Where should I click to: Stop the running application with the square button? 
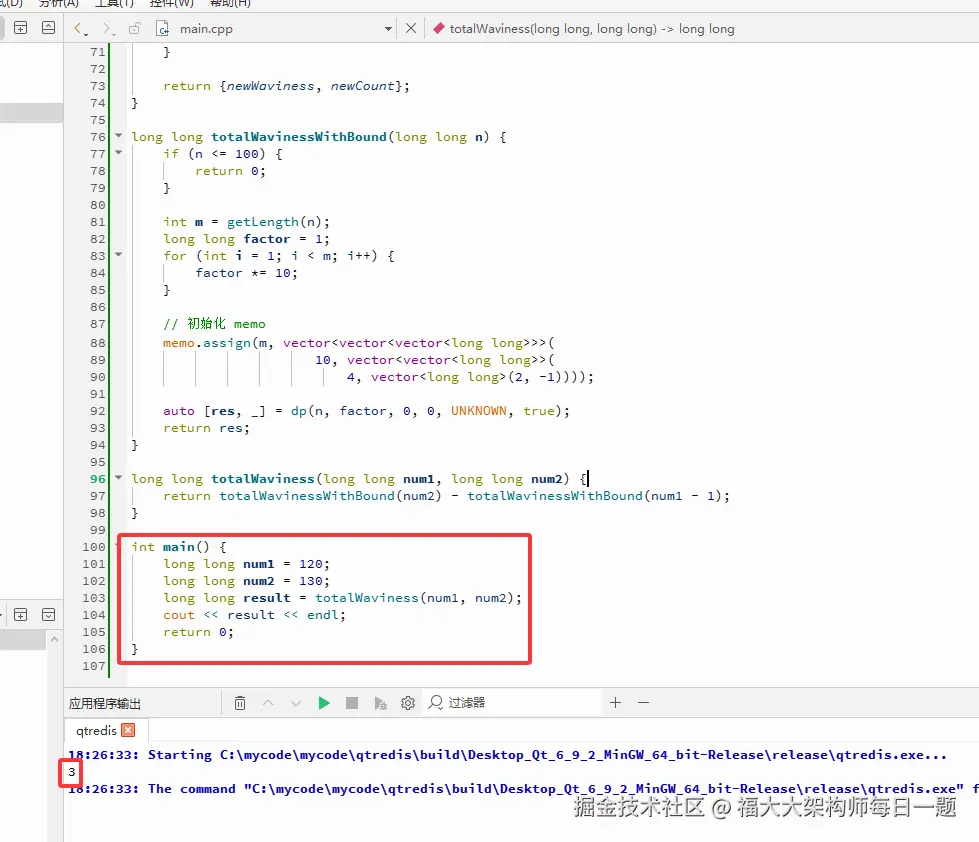point(352,703)
